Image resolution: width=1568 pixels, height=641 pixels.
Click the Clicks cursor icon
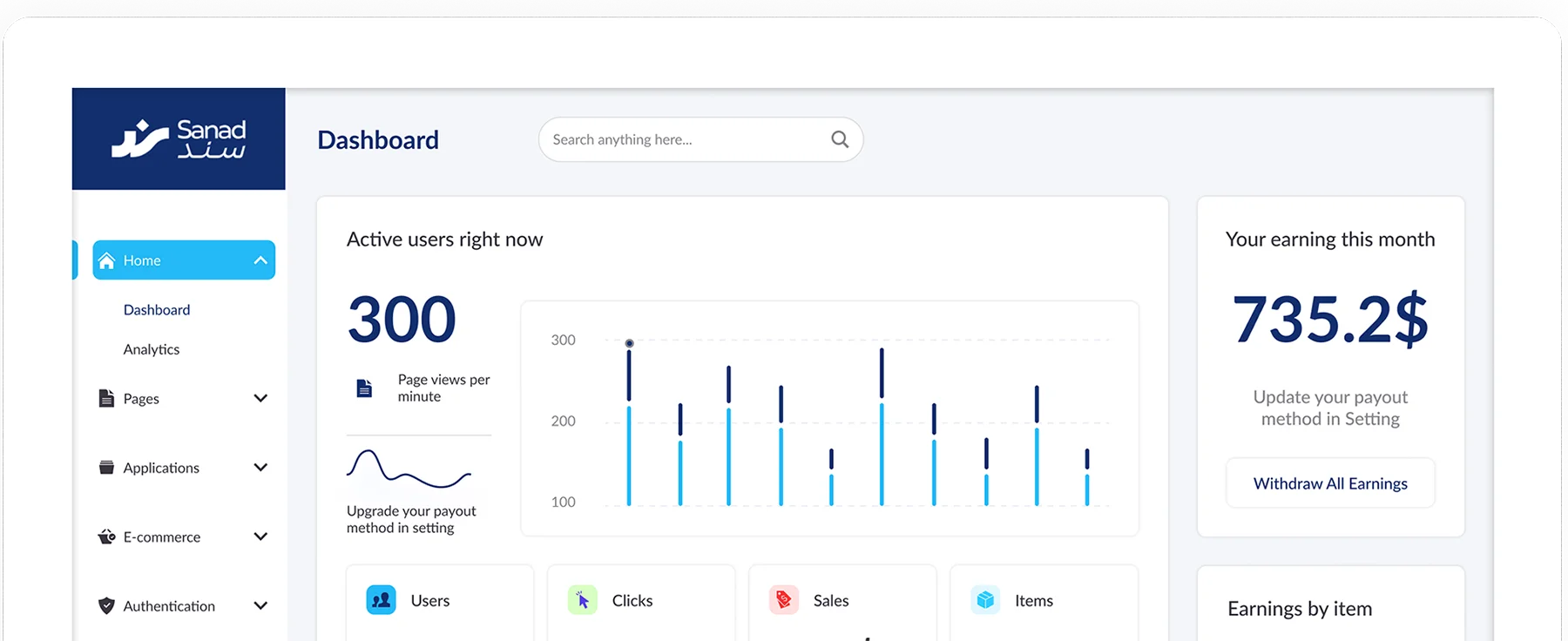tap(583, 600)
